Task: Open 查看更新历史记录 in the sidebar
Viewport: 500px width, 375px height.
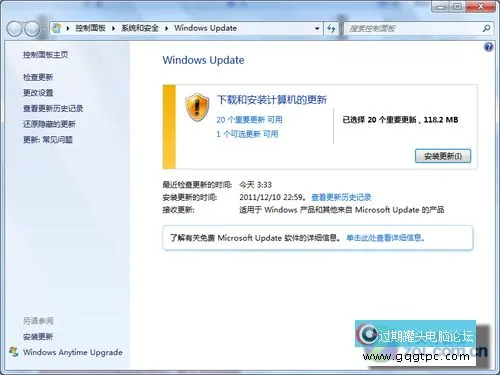Action: tap(53, 108)
